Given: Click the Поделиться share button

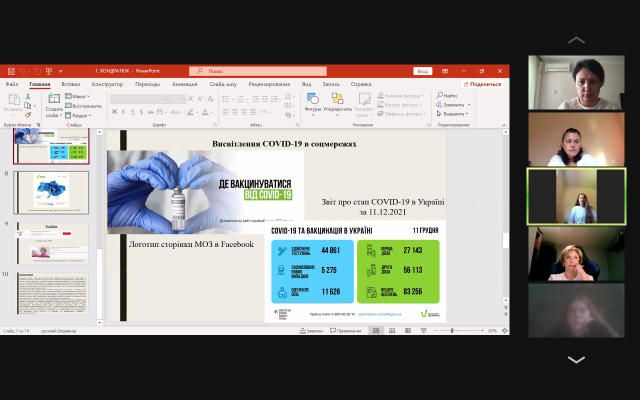Looking at the screenshot, I should click(482, 84).
